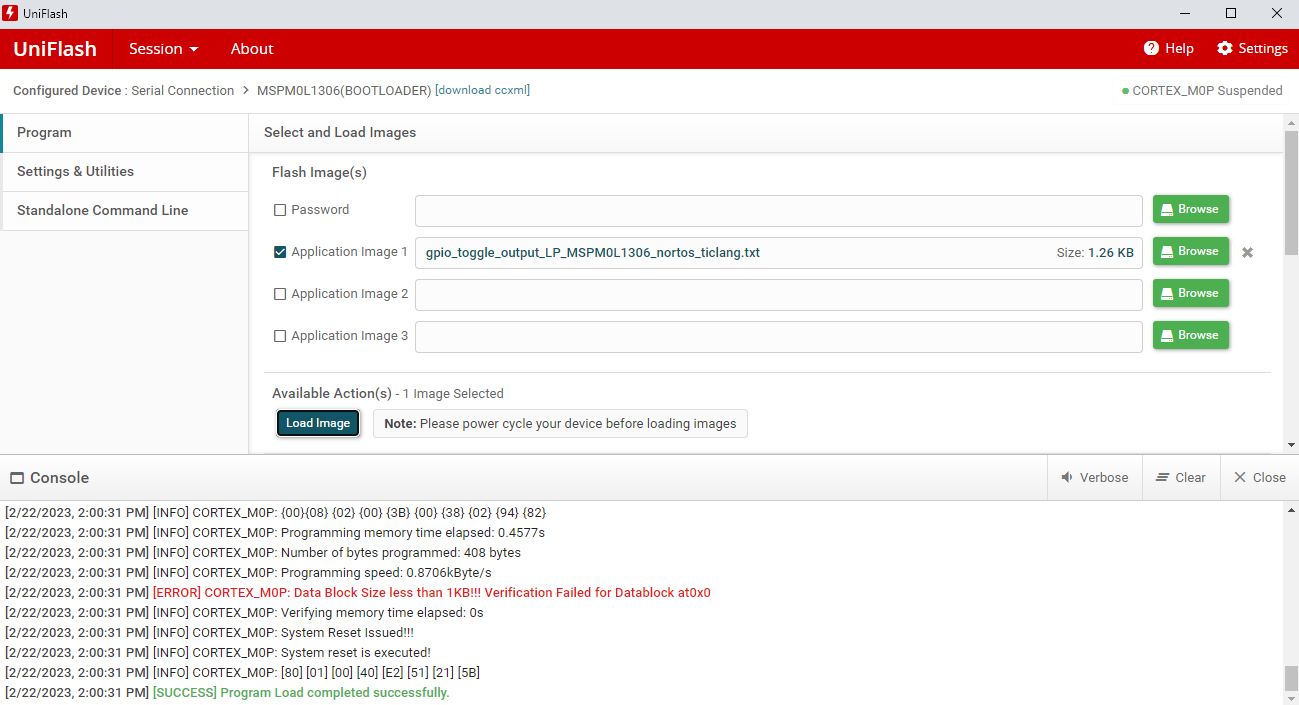Click the UniFlash lightning icon in title bar
Image resolution: width=1299 pixels, height=705 pixels.
coord(11,14)
